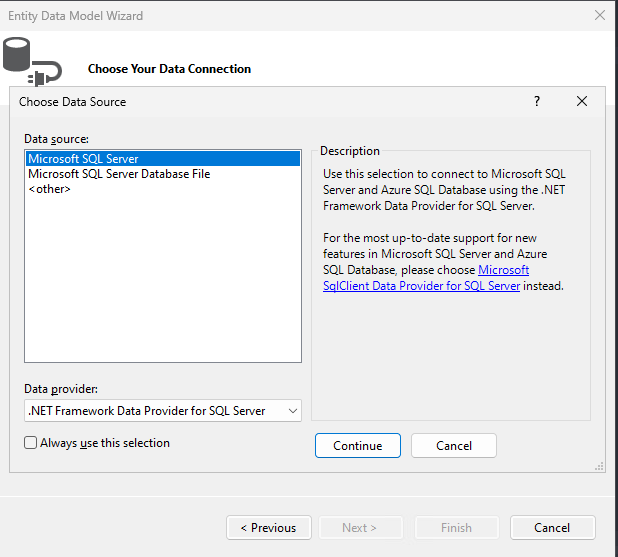
Task: Click the Continue button
Action: tap(358, 445)
